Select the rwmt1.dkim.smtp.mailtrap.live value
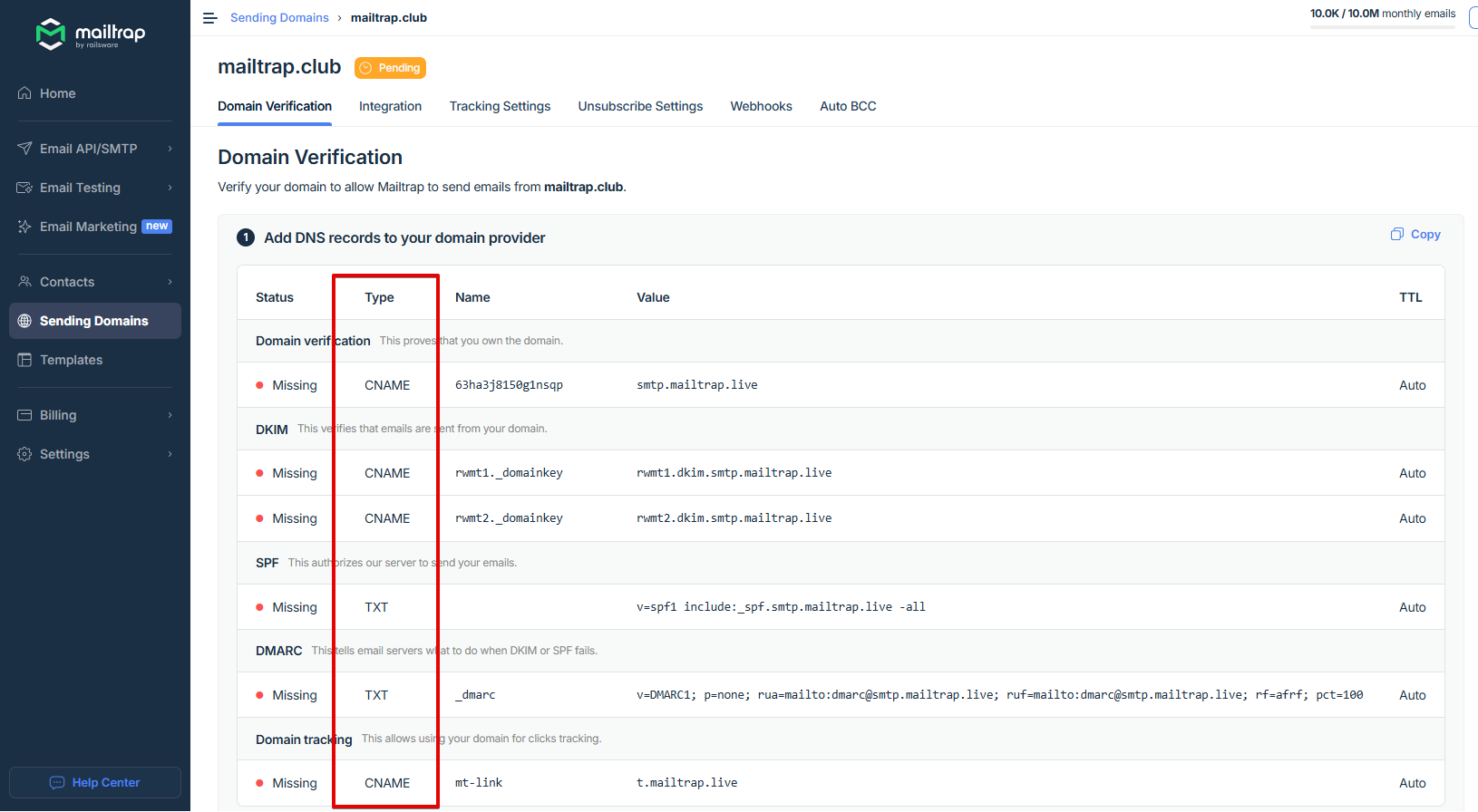The image size is (1478, 812). click(734, 473)
